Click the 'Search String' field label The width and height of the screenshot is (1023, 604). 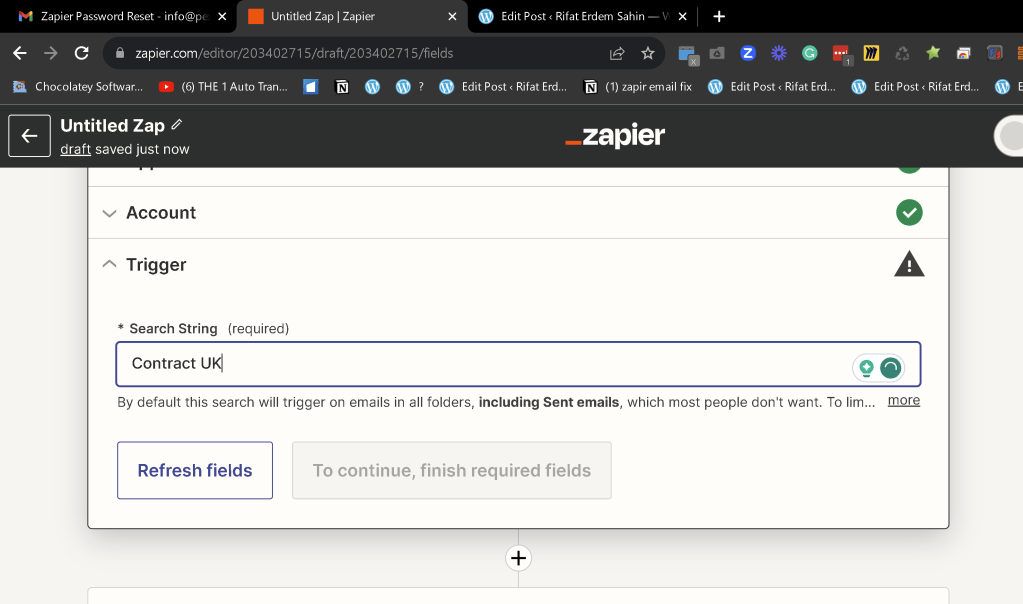[x=173, y=329]
